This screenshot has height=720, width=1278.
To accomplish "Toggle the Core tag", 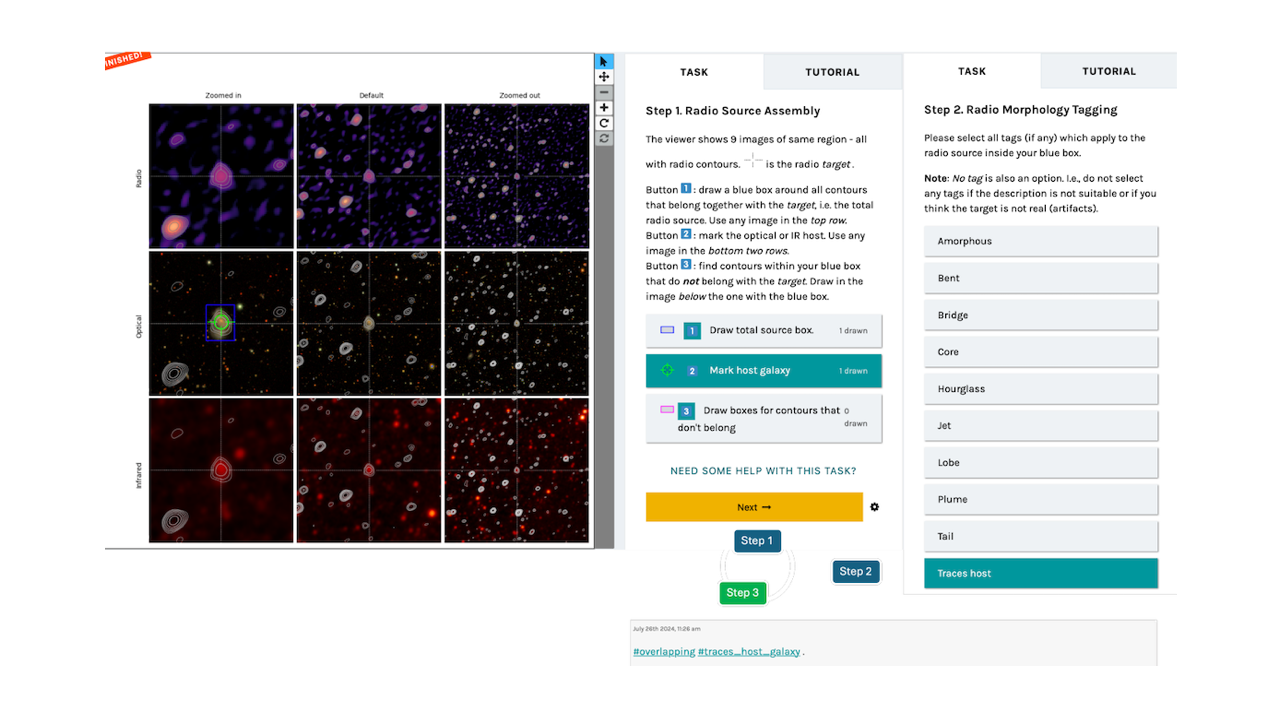I will point(1041,352).
